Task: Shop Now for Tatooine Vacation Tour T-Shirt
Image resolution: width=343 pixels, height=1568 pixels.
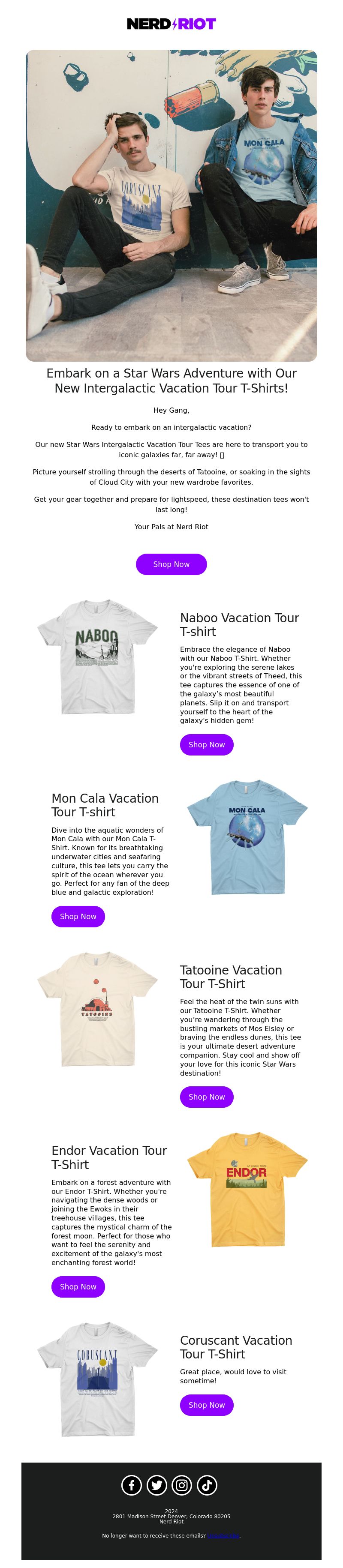Action: click(207, 1097)
